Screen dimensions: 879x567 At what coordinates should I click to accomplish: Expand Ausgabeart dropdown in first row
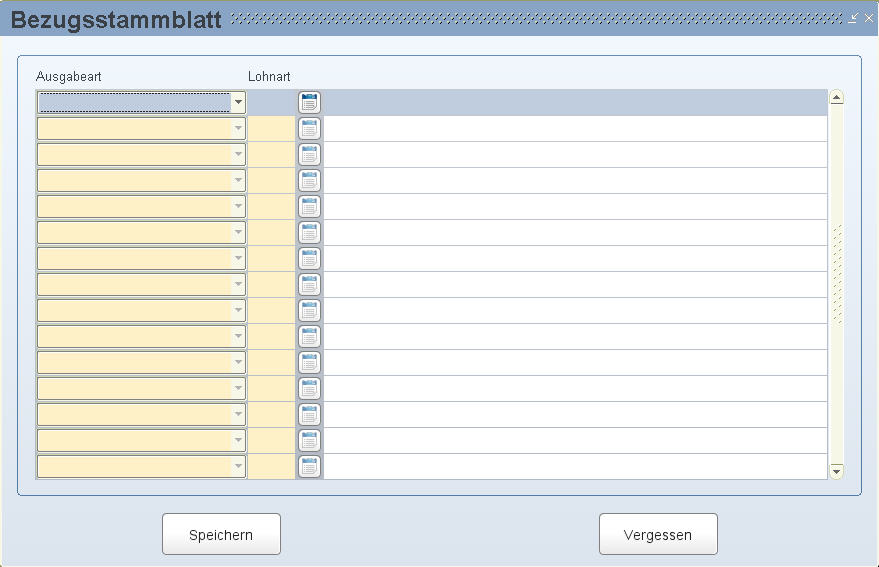pyautogui.click(x=238, y=103)
